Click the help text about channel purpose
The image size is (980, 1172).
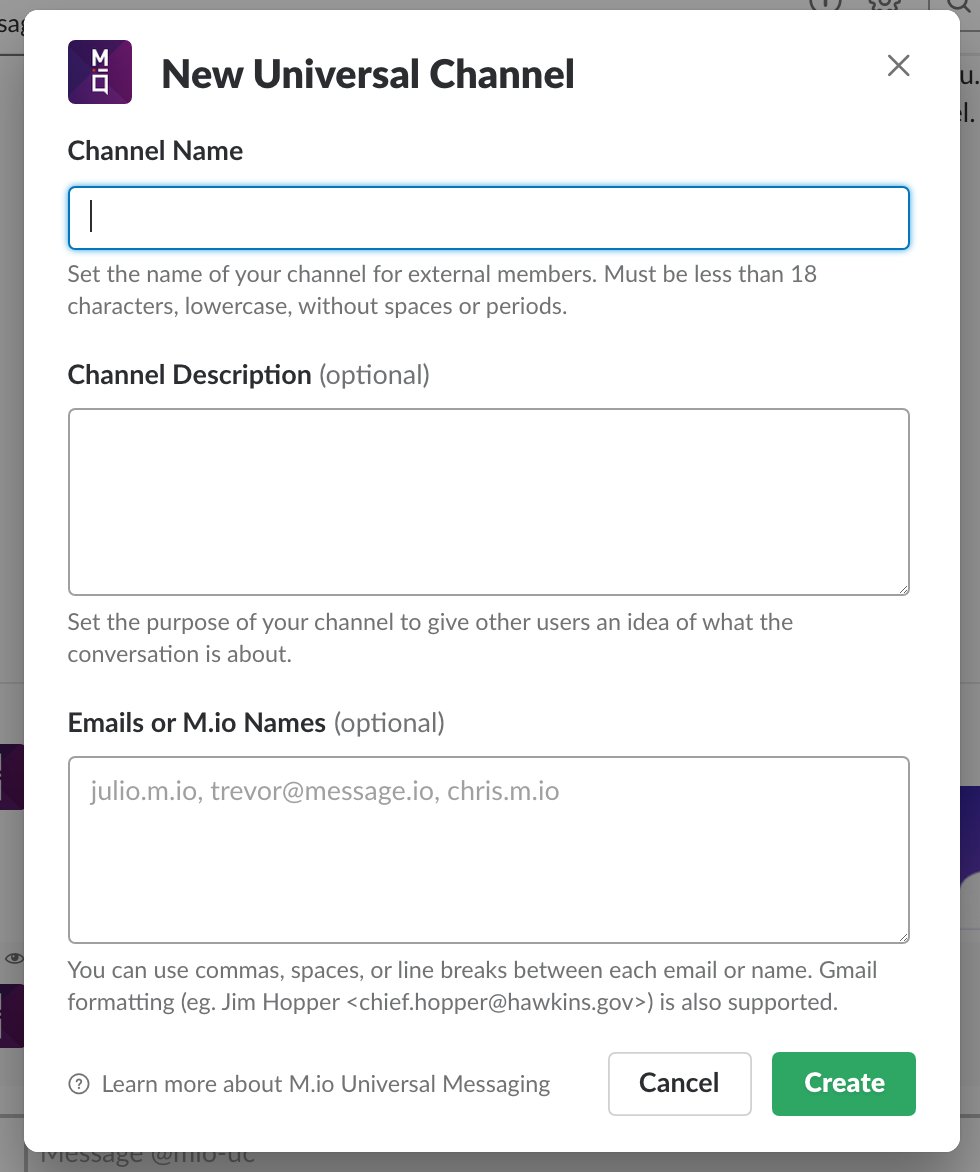click(430, 638)
